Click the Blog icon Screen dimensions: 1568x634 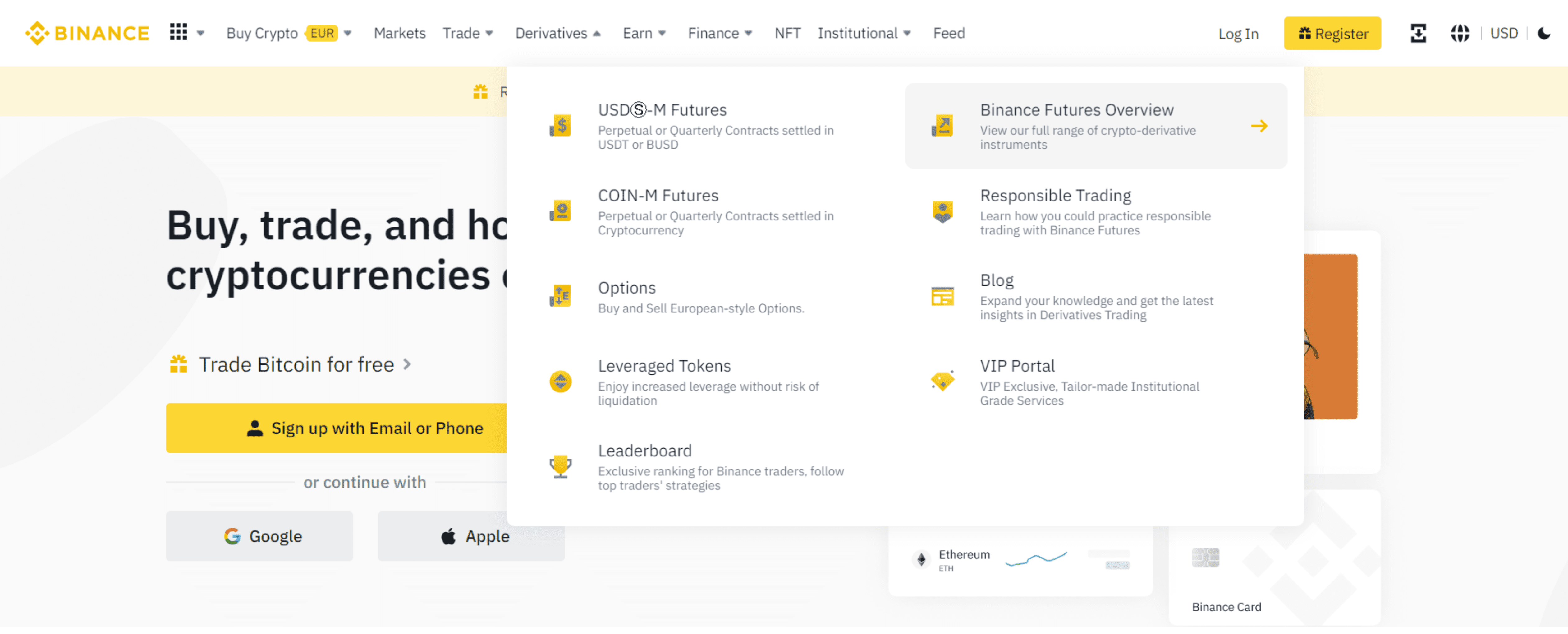pyautogui.click(x=942, y=297)
